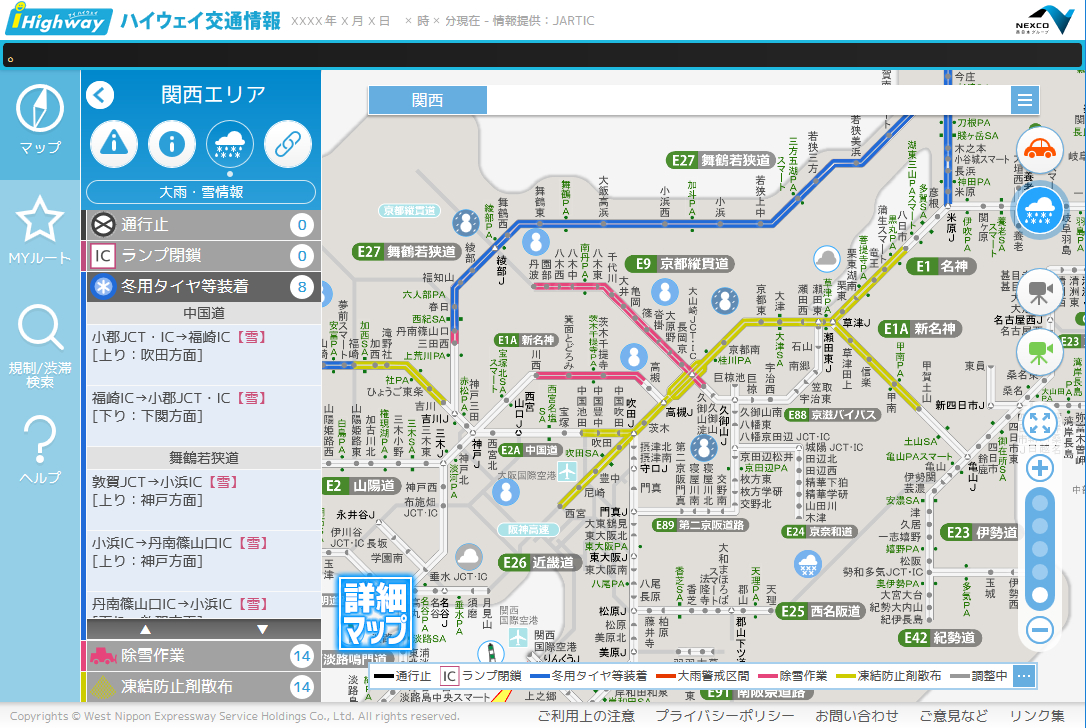Open リンク集 footer link

click(x=1037, y=716)
